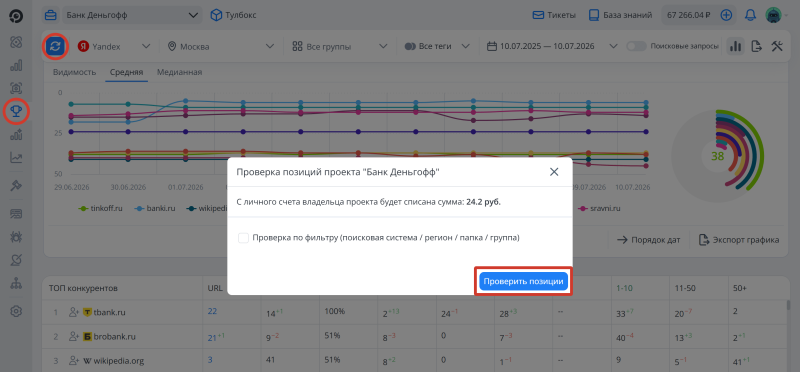Sort by the 1-10 column header
This screenshot has height=372, width=800.
pos(623,288)
